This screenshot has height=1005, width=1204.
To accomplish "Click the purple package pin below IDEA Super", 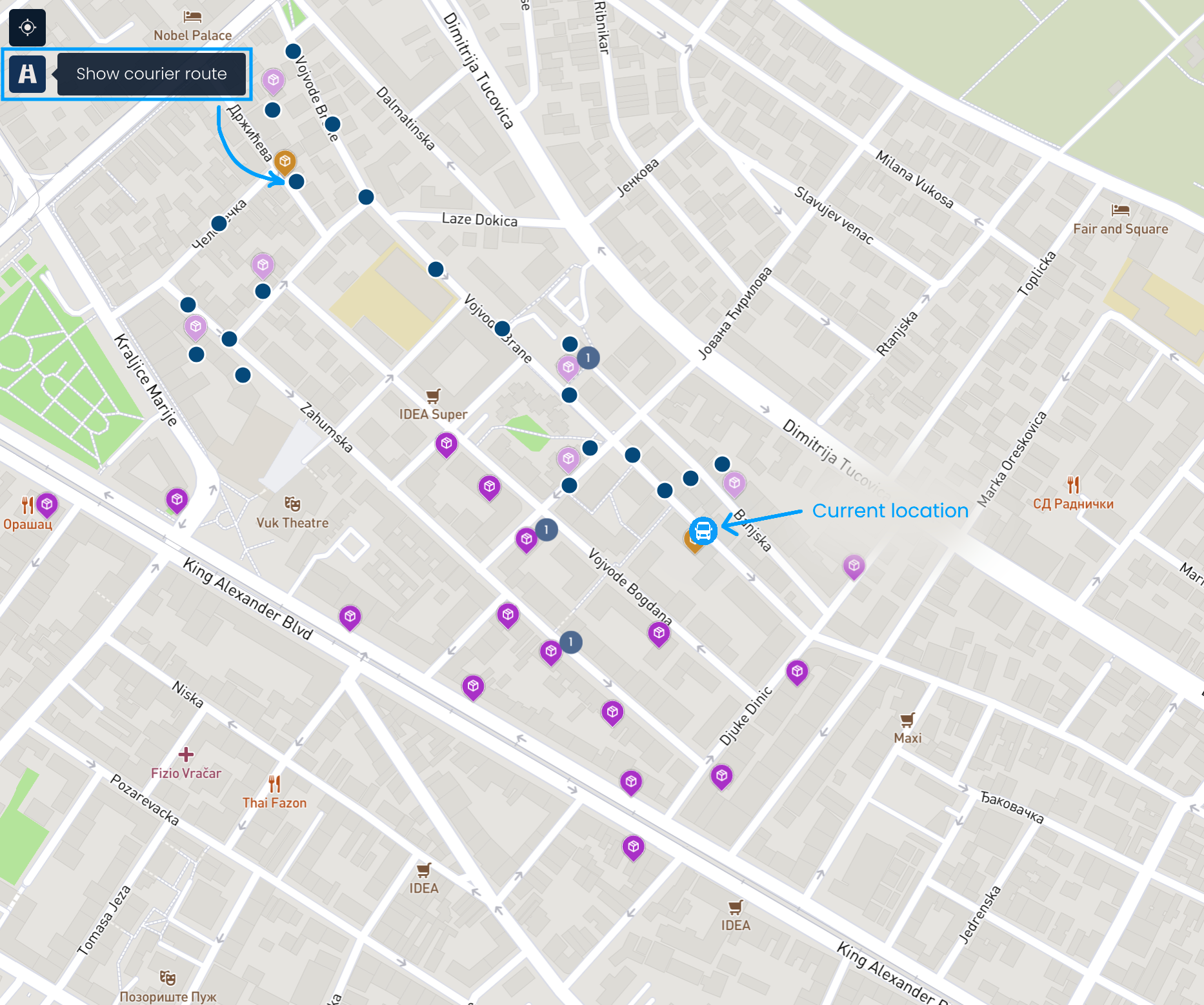I will (x=446, y=444).
